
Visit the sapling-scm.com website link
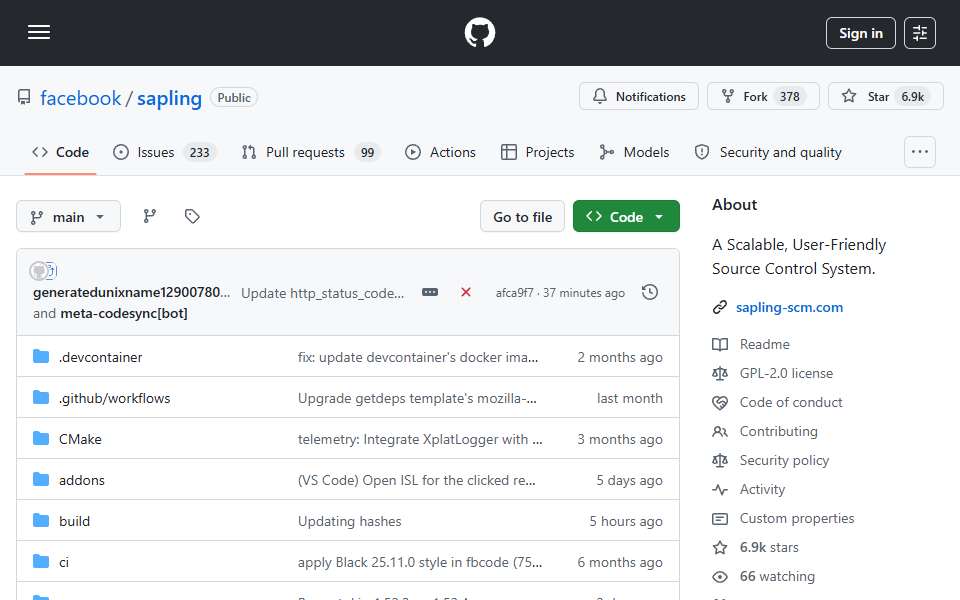pos(789,307)
